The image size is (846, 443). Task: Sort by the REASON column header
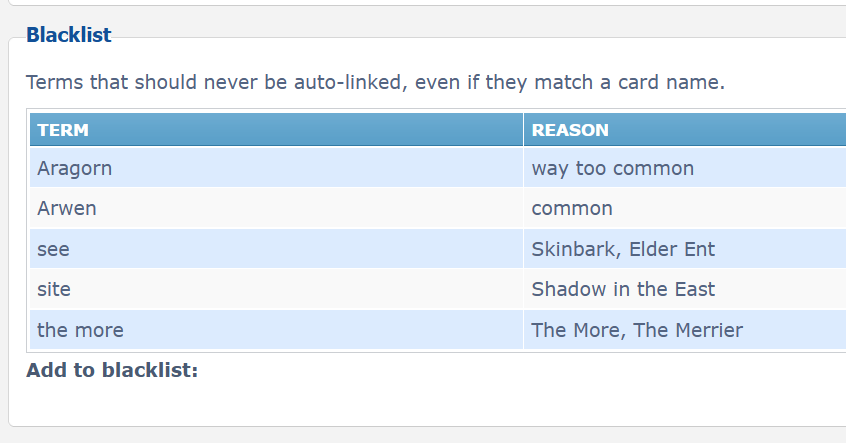point(570,130)
